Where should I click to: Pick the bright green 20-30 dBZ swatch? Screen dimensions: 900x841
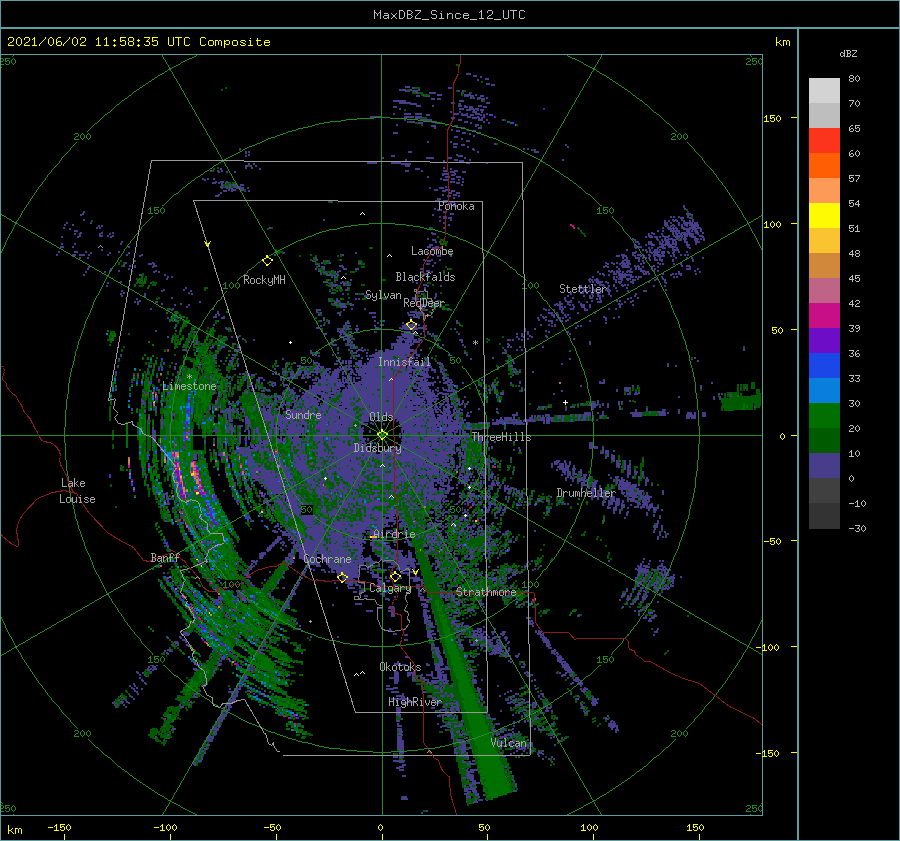[x=824, y=416]
